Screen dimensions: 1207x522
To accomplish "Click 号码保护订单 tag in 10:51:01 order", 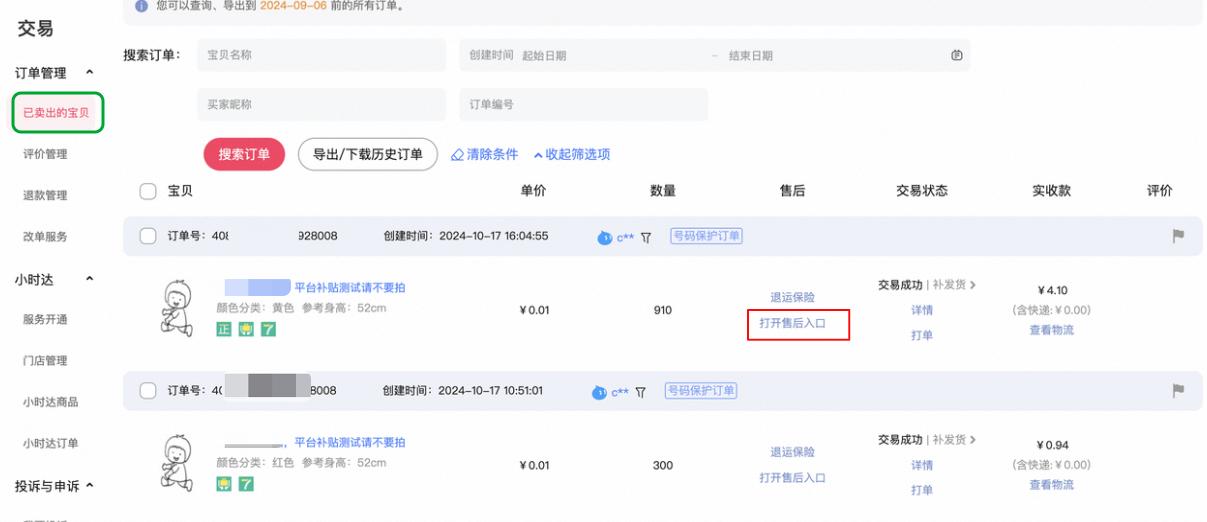I will 702,390.
